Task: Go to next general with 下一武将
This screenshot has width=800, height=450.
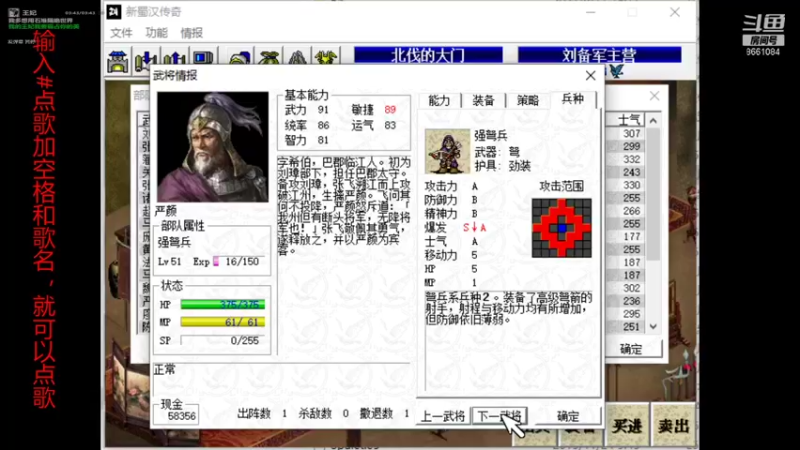Action: coord(499,416)
